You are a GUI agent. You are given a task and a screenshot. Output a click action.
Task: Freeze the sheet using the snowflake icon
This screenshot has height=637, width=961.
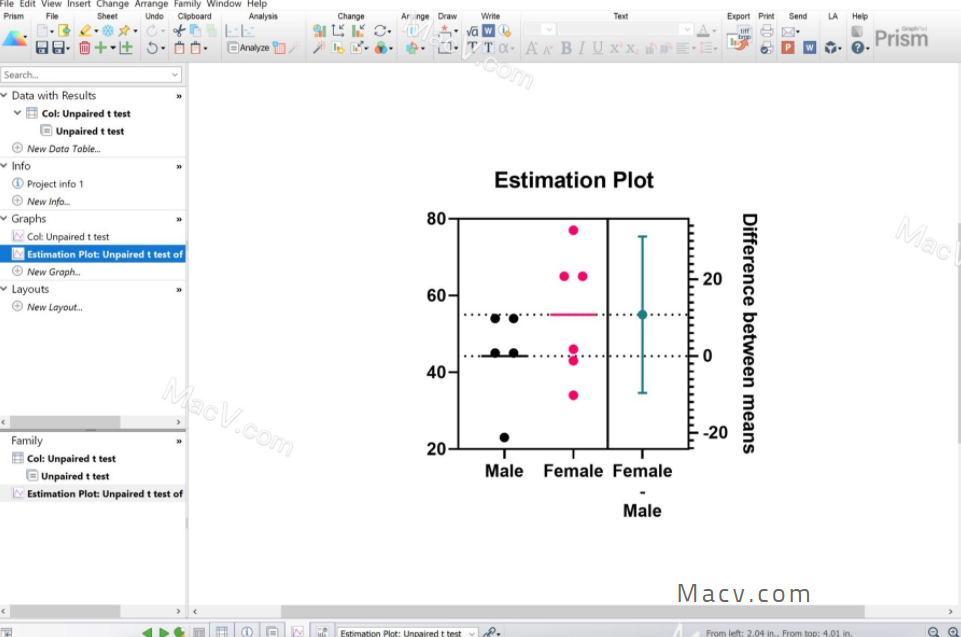(x=108, y=30)
